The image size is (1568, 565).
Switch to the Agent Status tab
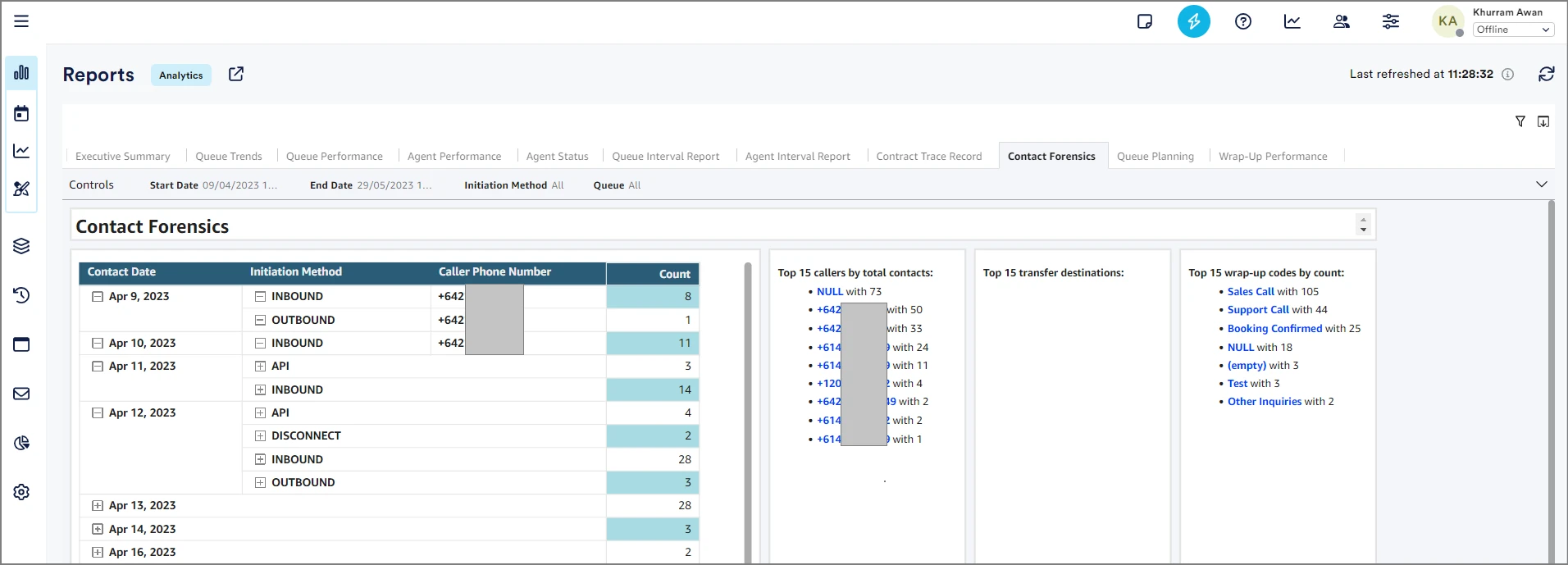[x=557, y=157]
